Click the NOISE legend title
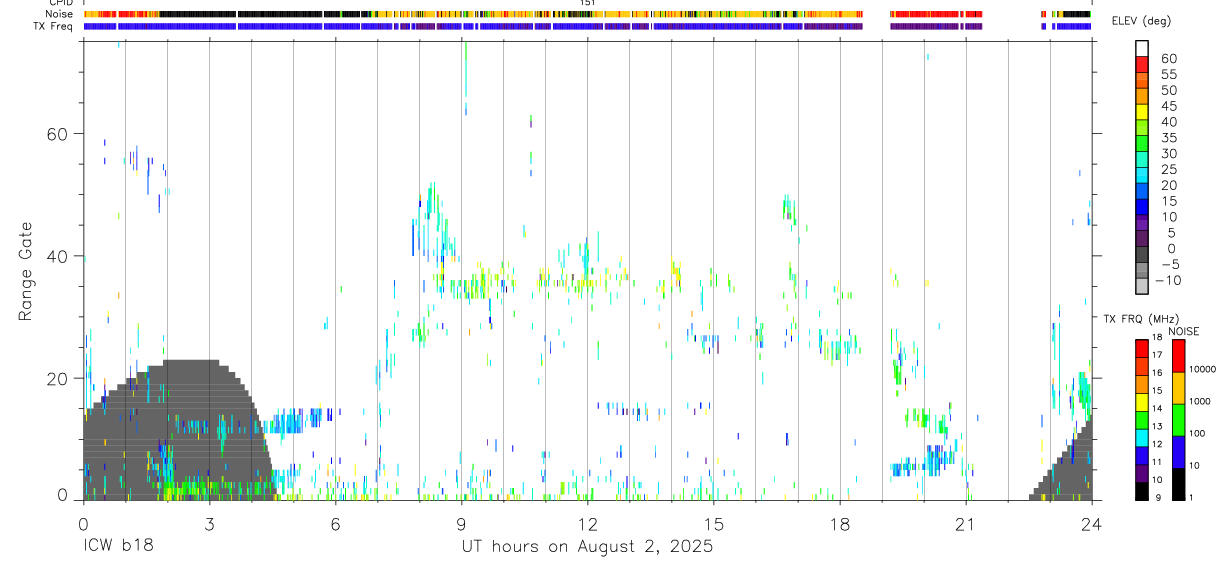This screenshot has width=1228, height=567. click(x=1184, y=332)
